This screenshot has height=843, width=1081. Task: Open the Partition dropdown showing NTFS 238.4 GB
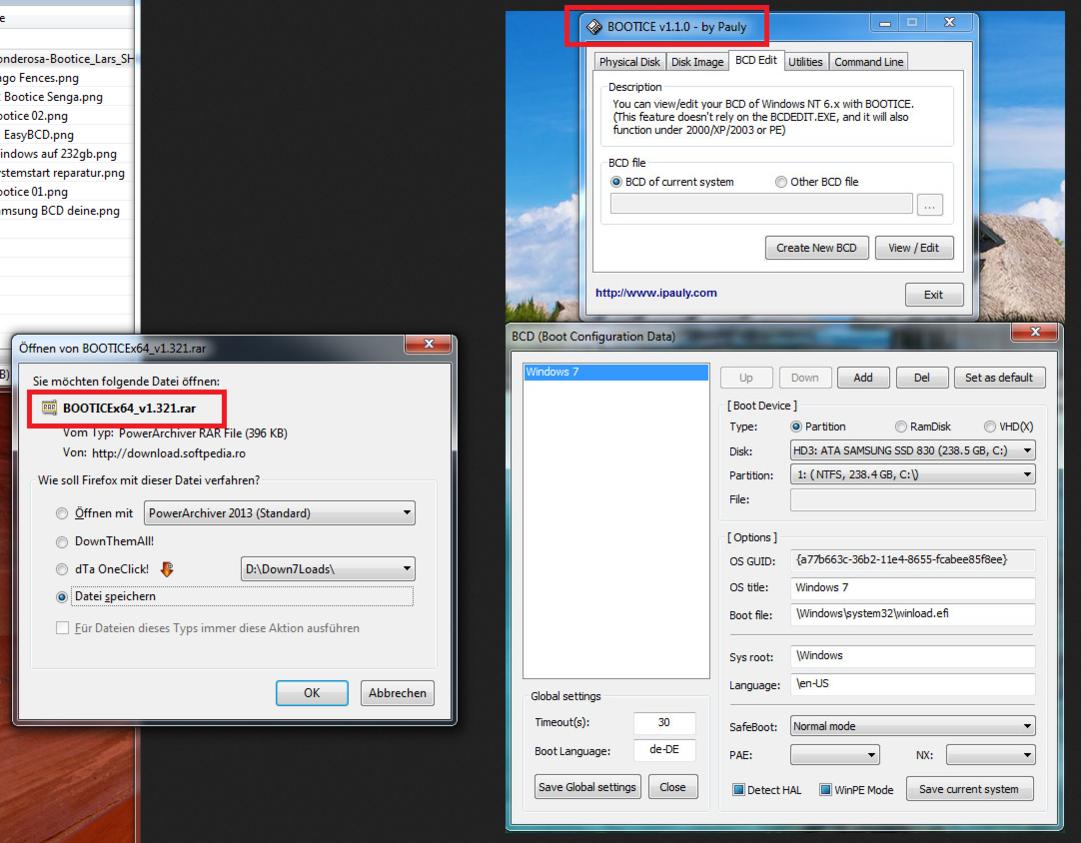(x=913, y=475)
